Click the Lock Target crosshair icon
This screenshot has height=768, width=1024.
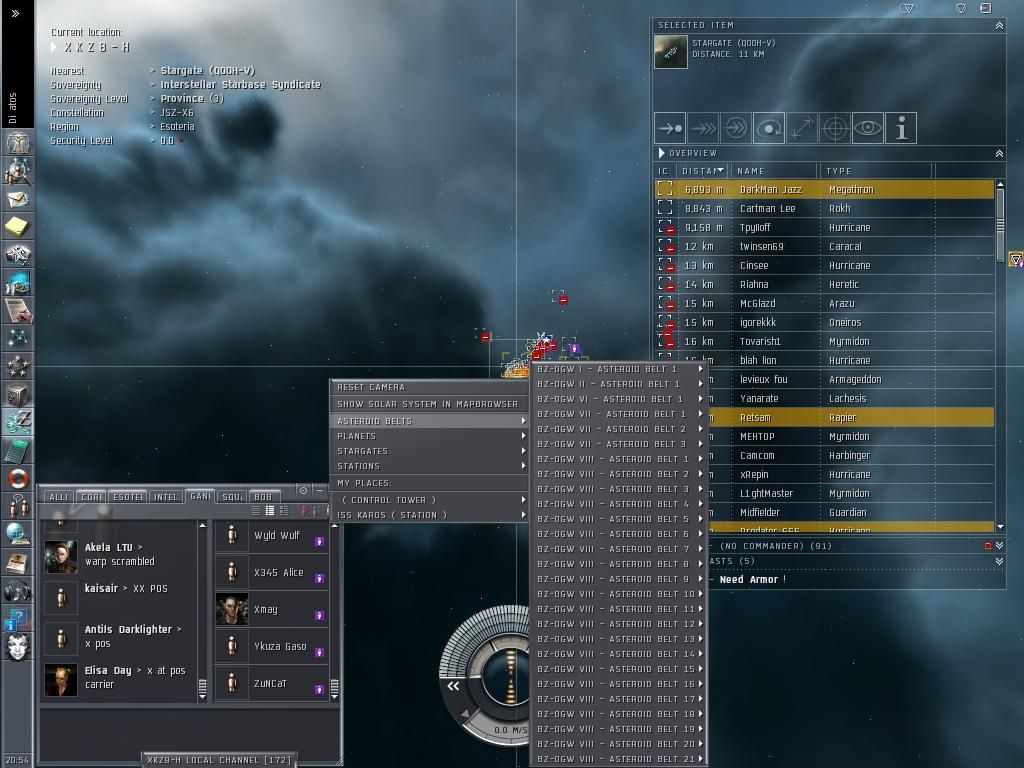[835, 128]
